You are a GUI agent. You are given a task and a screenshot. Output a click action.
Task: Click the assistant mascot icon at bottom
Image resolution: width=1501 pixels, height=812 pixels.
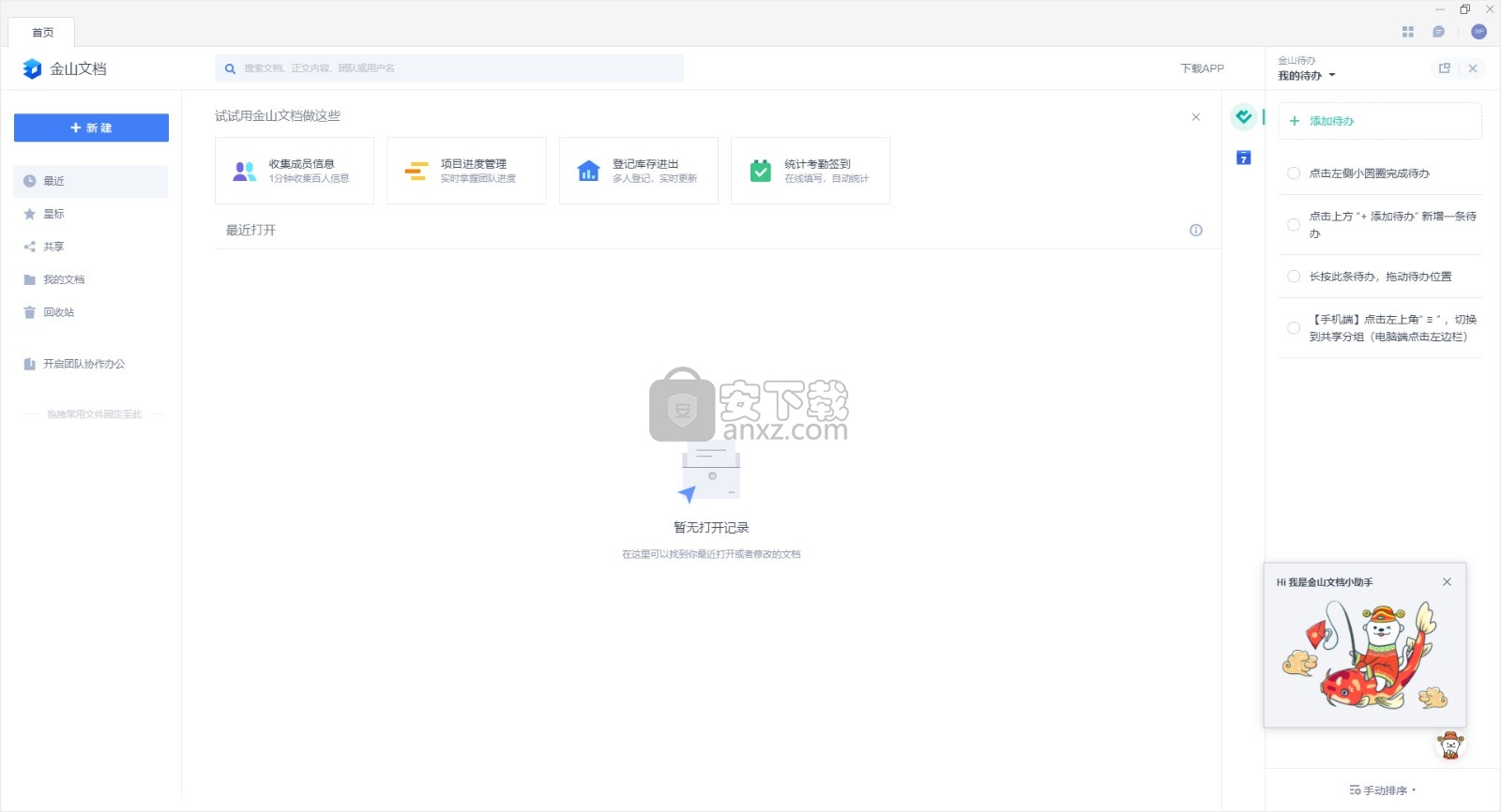(1451, 745)
